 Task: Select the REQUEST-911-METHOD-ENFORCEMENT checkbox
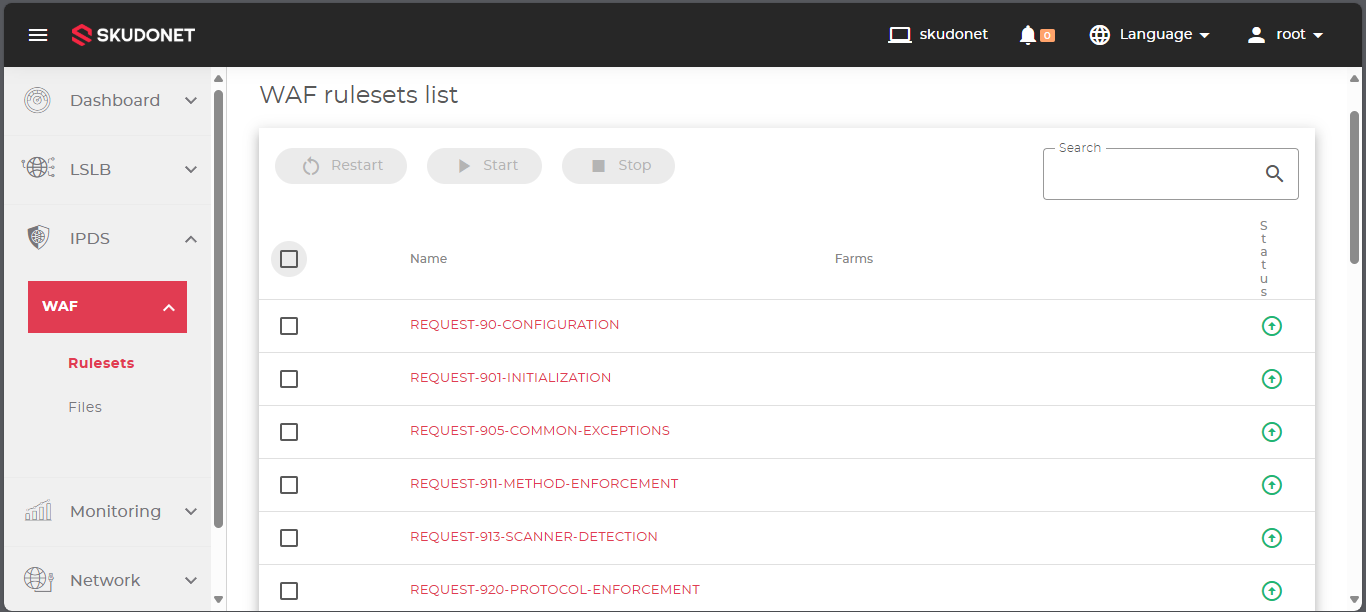[x=289, y=485]
